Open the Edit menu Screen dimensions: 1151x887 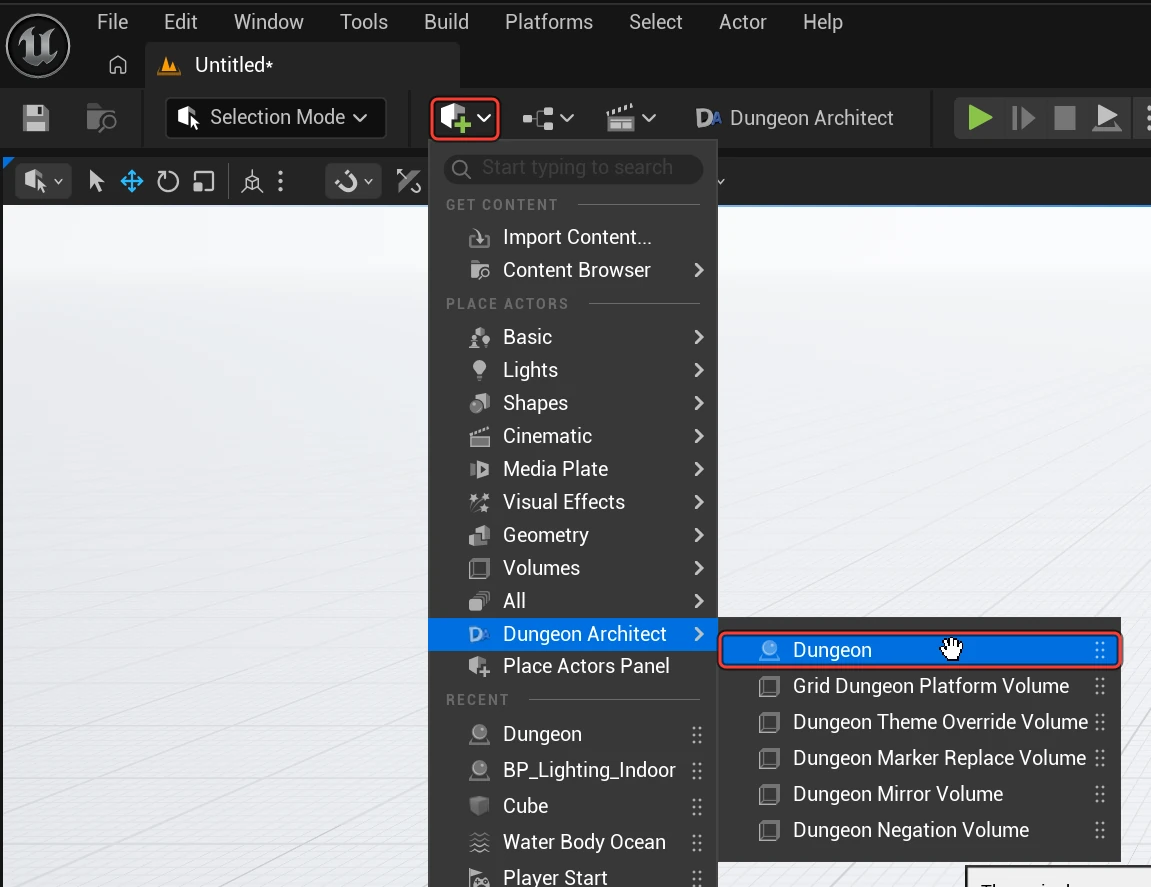coord(181,22)
